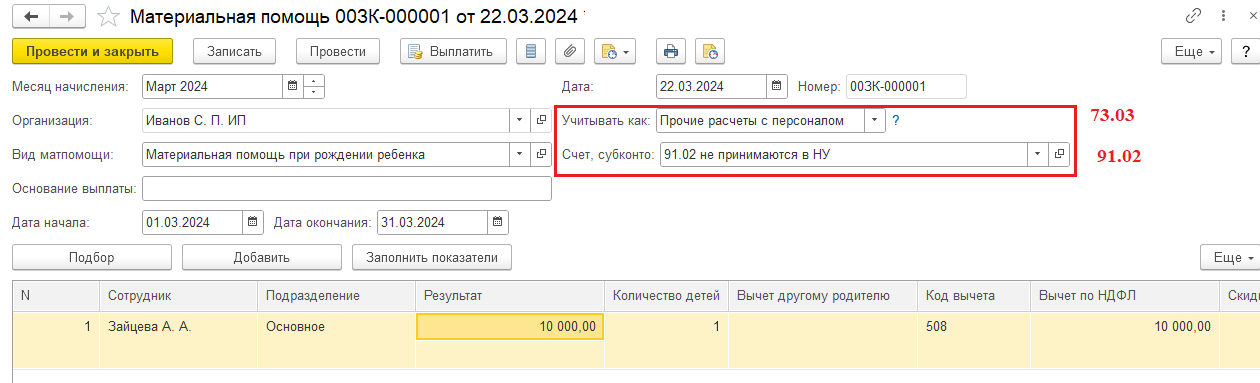Click the Результат column header
Image resolution: width=1260 pixels, height=383 pixels.
point(510,296)
